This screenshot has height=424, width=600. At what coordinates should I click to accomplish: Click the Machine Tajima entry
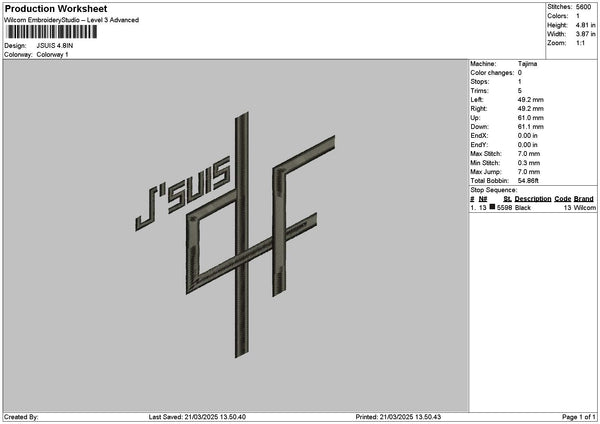[x=527, y=64]
